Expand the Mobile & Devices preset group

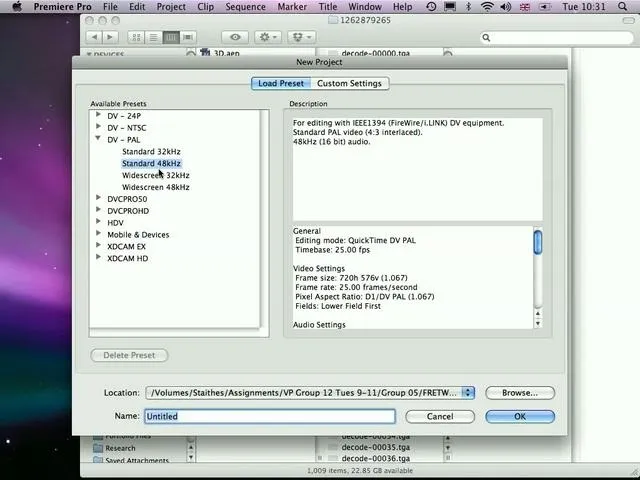[x=98, y=233]
